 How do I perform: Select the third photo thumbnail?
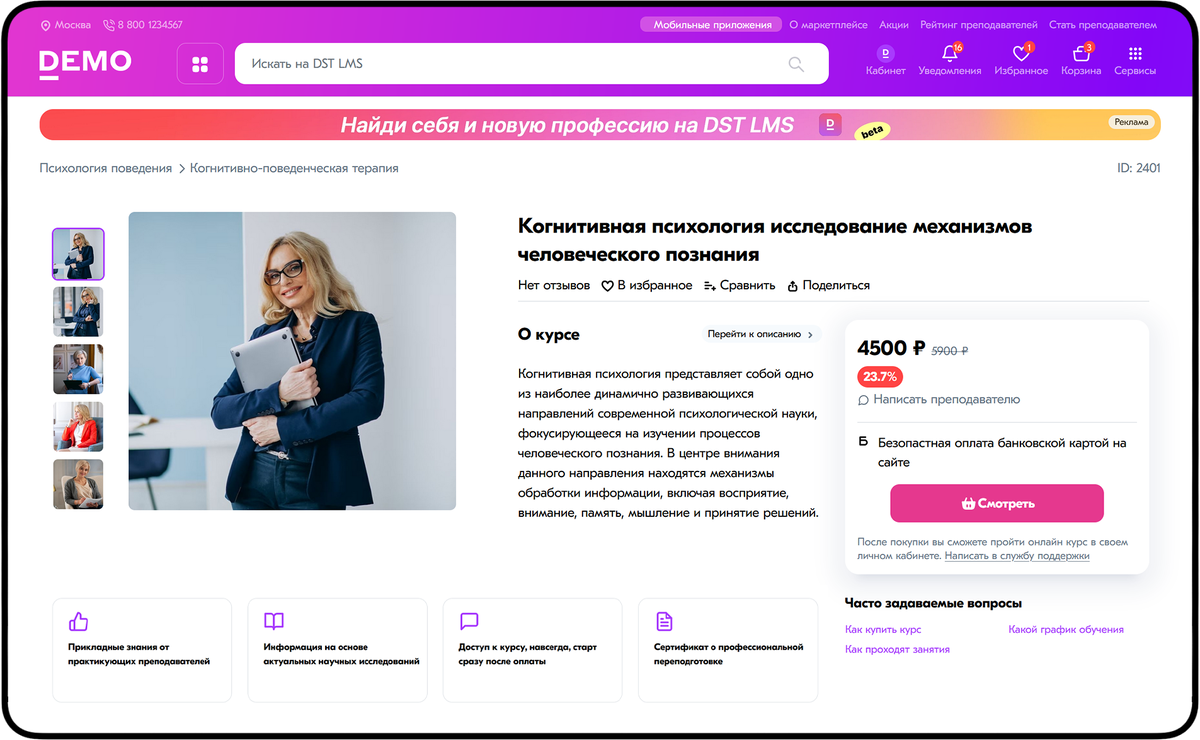pos(78,370)
